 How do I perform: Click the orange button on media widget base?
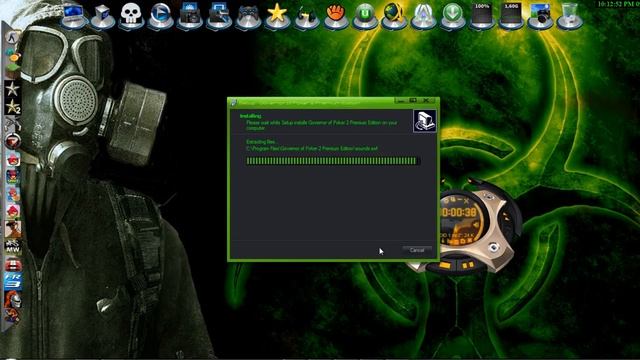pyautogui.click(x=444, y=266)
